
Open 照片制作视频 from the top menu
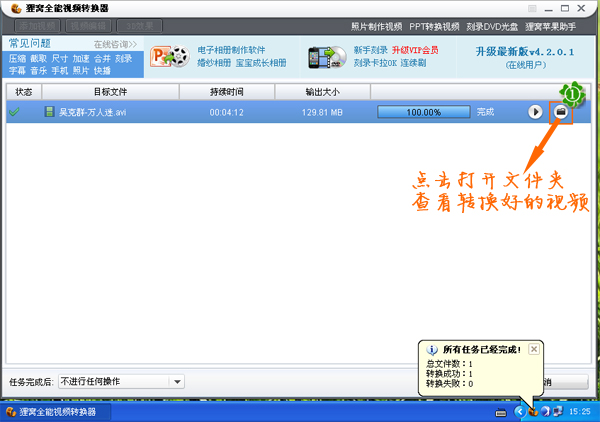(x=377, y=27)
